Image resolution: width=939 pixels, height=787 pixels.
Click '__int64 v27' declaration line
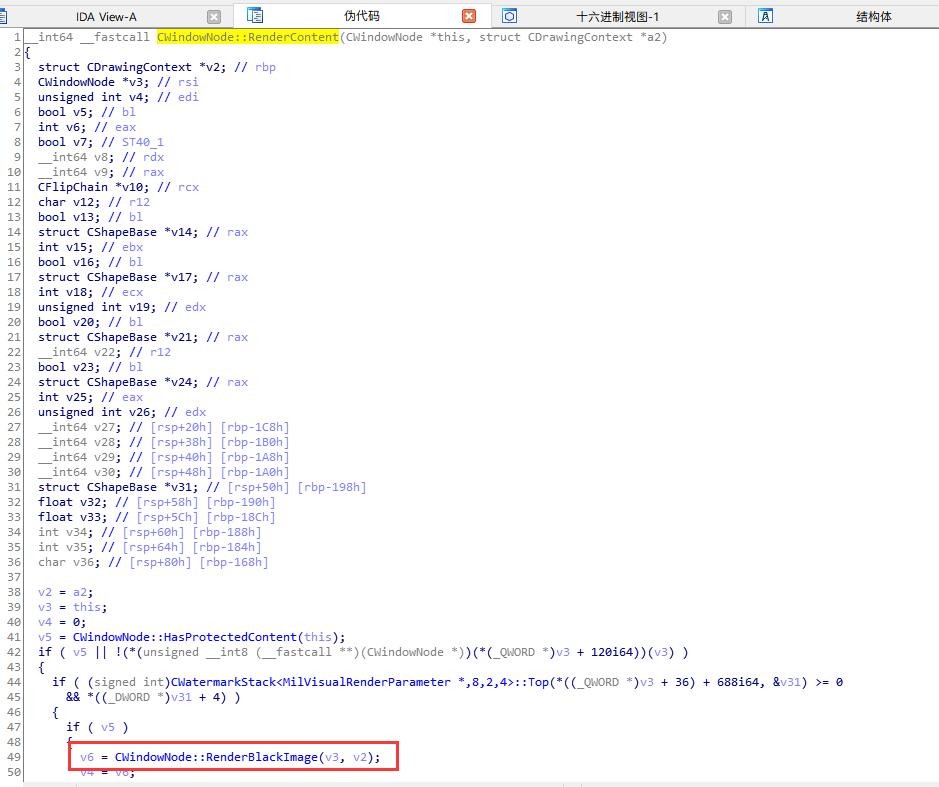point(163,427)
